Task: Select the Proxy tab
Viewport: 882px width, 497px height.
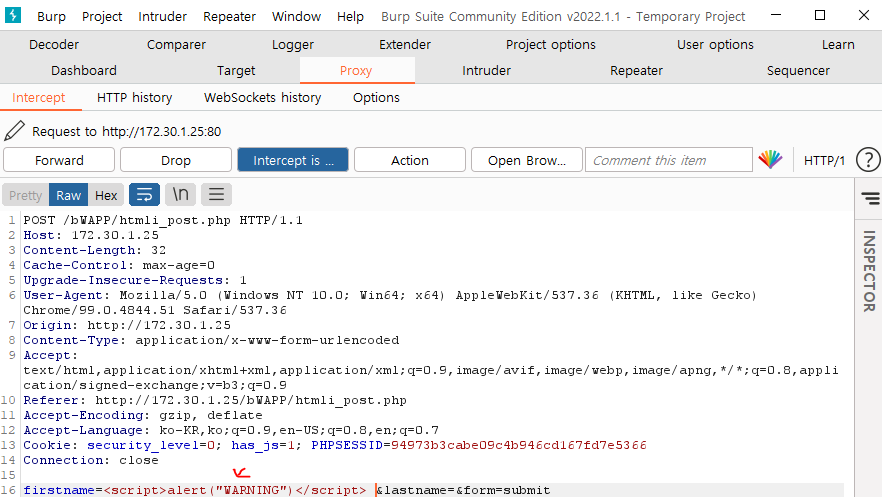Action: click(x=356, y=70)
